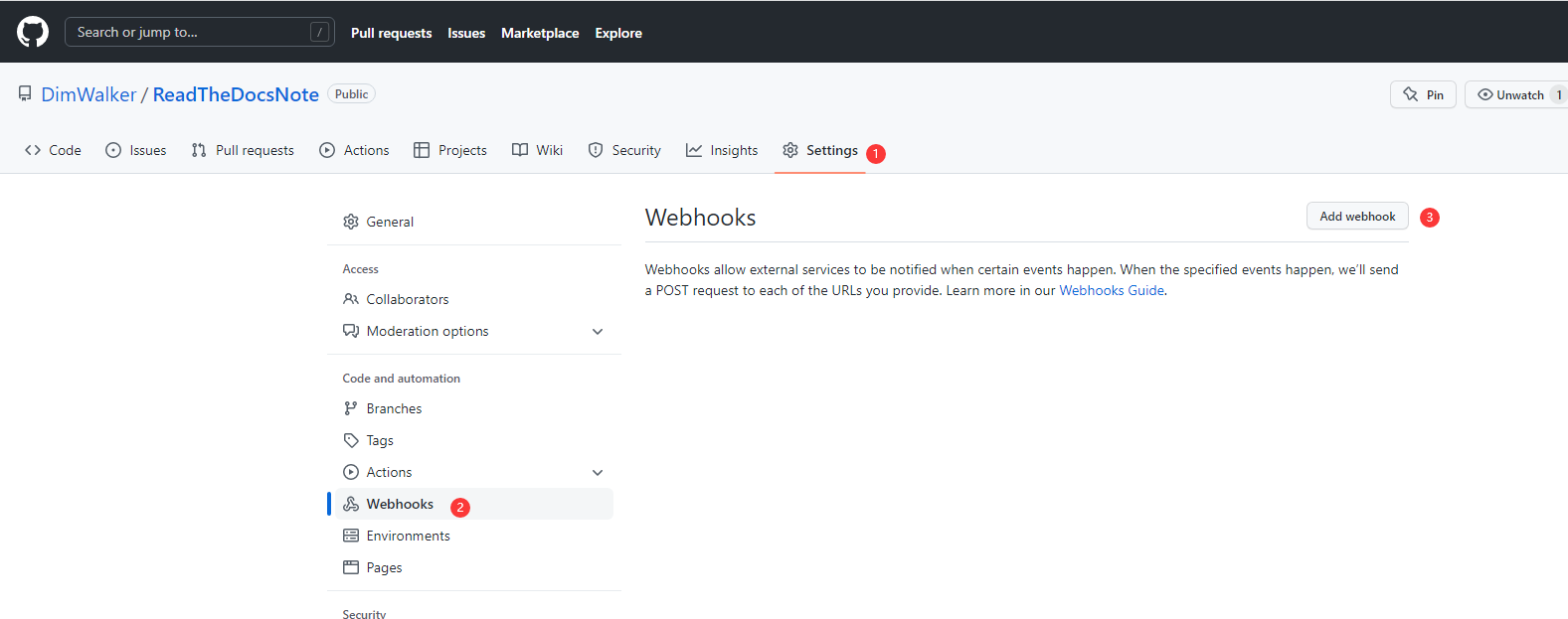The height and width of the screenshot is (619, 1568).
Task: Click the Projects tab table icon
Action: coord(422,150)
